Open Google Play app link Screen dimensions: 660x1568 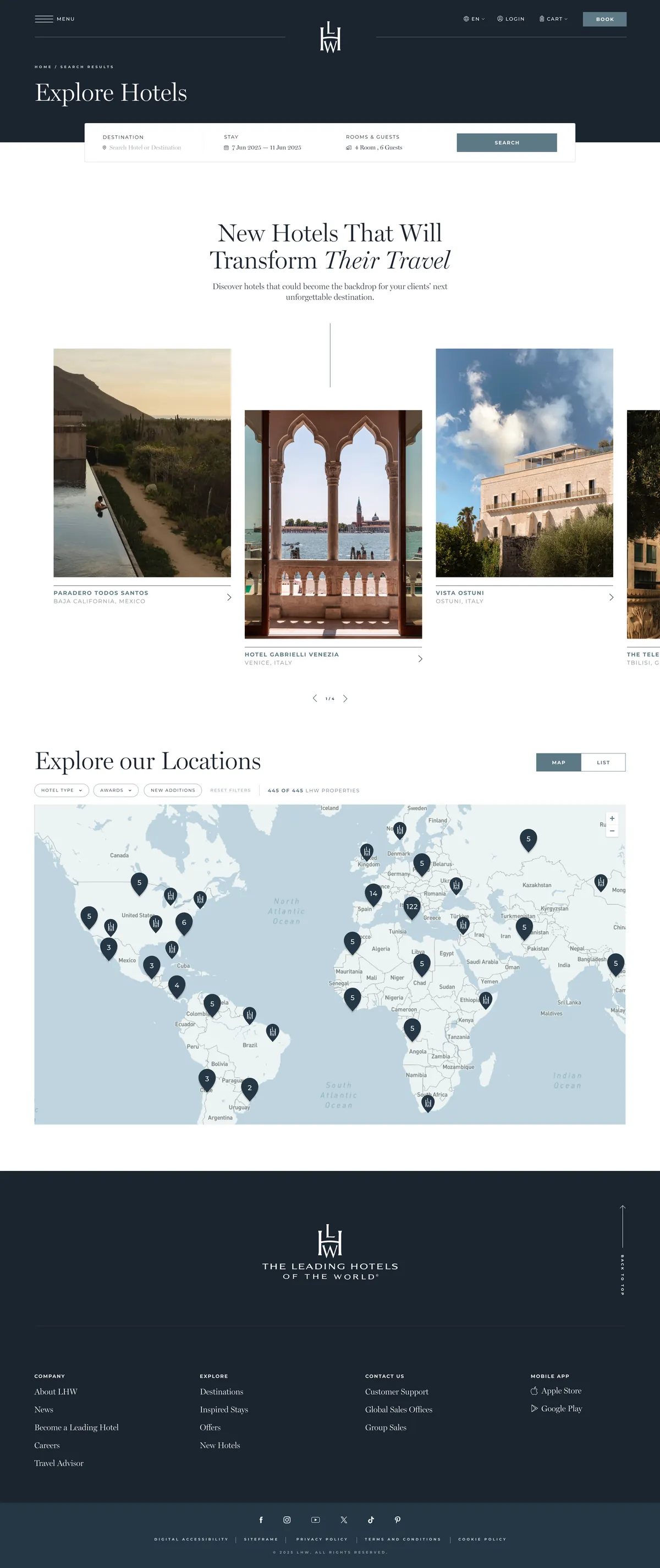[557, 1409]
